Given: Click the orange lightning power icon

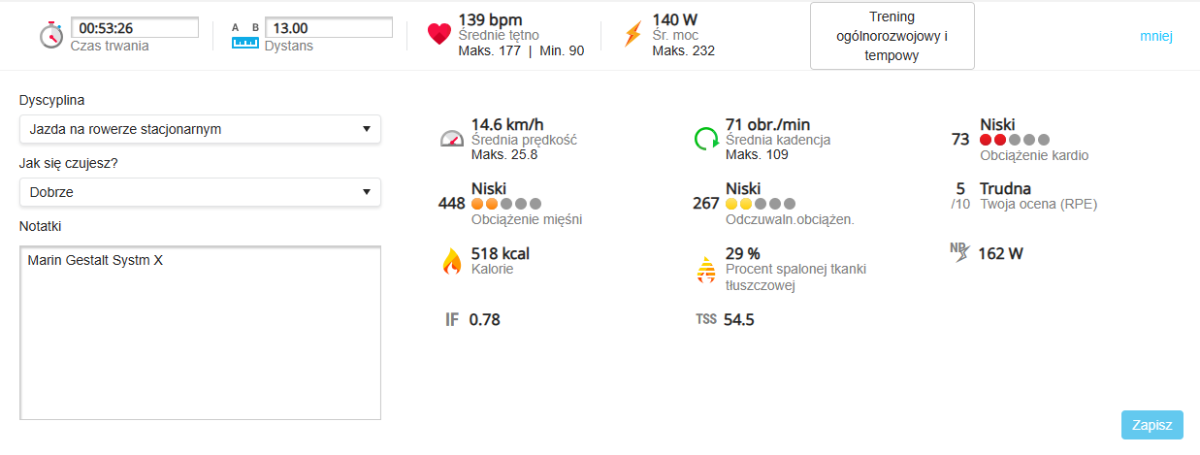Looking at the screenshot, I should tap(632, 35).
